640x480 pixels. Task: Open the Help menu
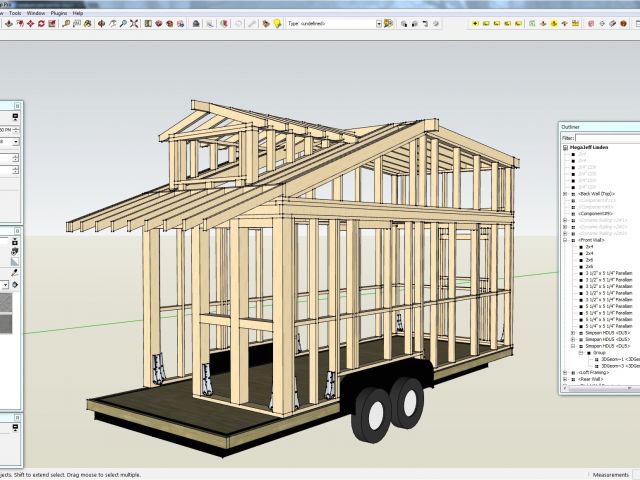point(78,12)
